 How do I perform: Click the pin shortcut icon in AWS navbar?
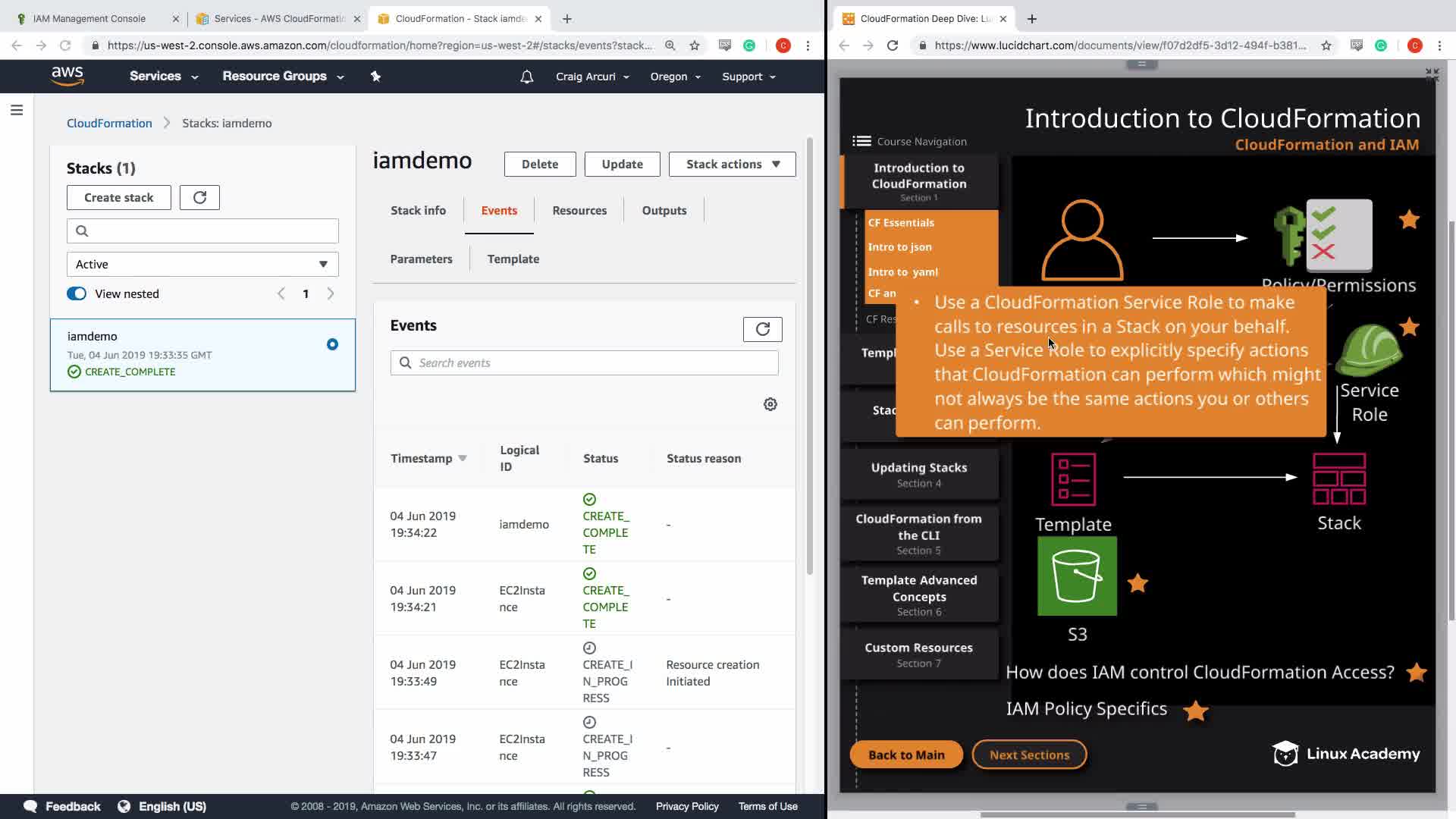(x=375, y=77)
